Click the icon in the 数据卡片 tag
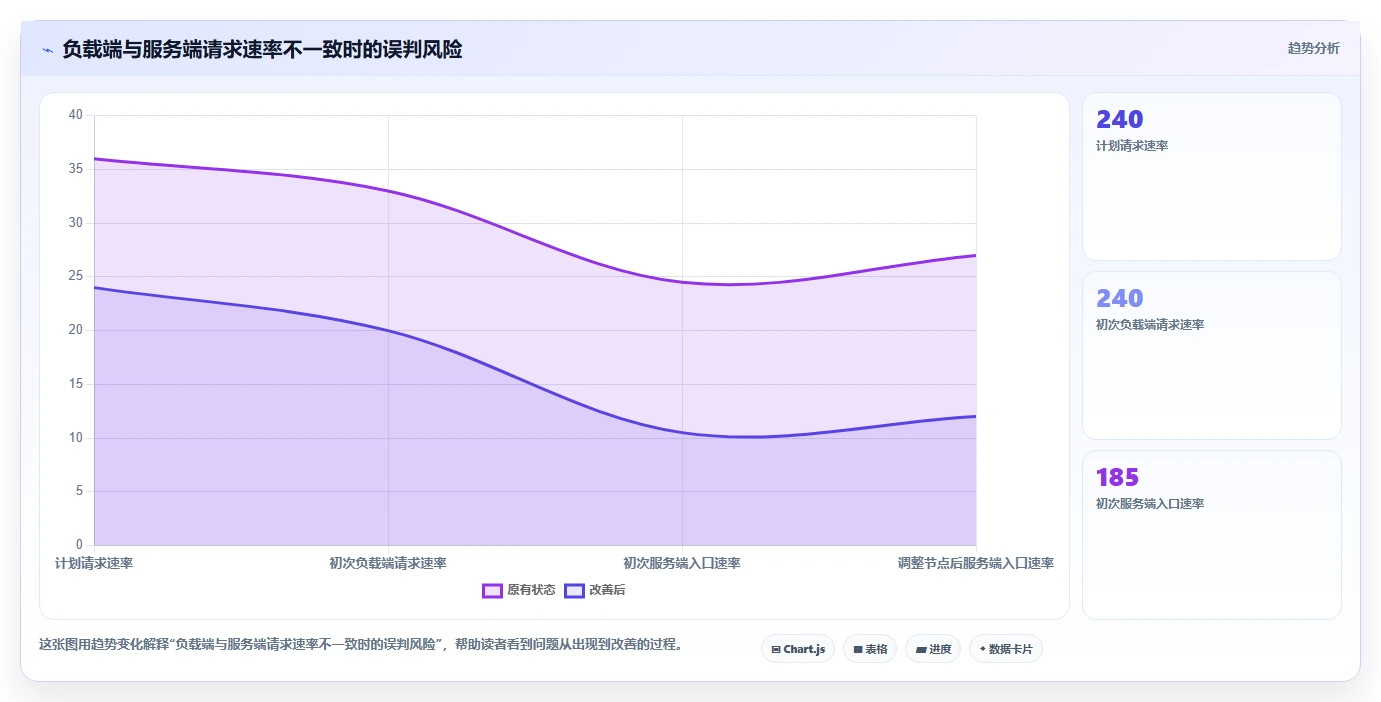1381x702 pixels. 982,650
